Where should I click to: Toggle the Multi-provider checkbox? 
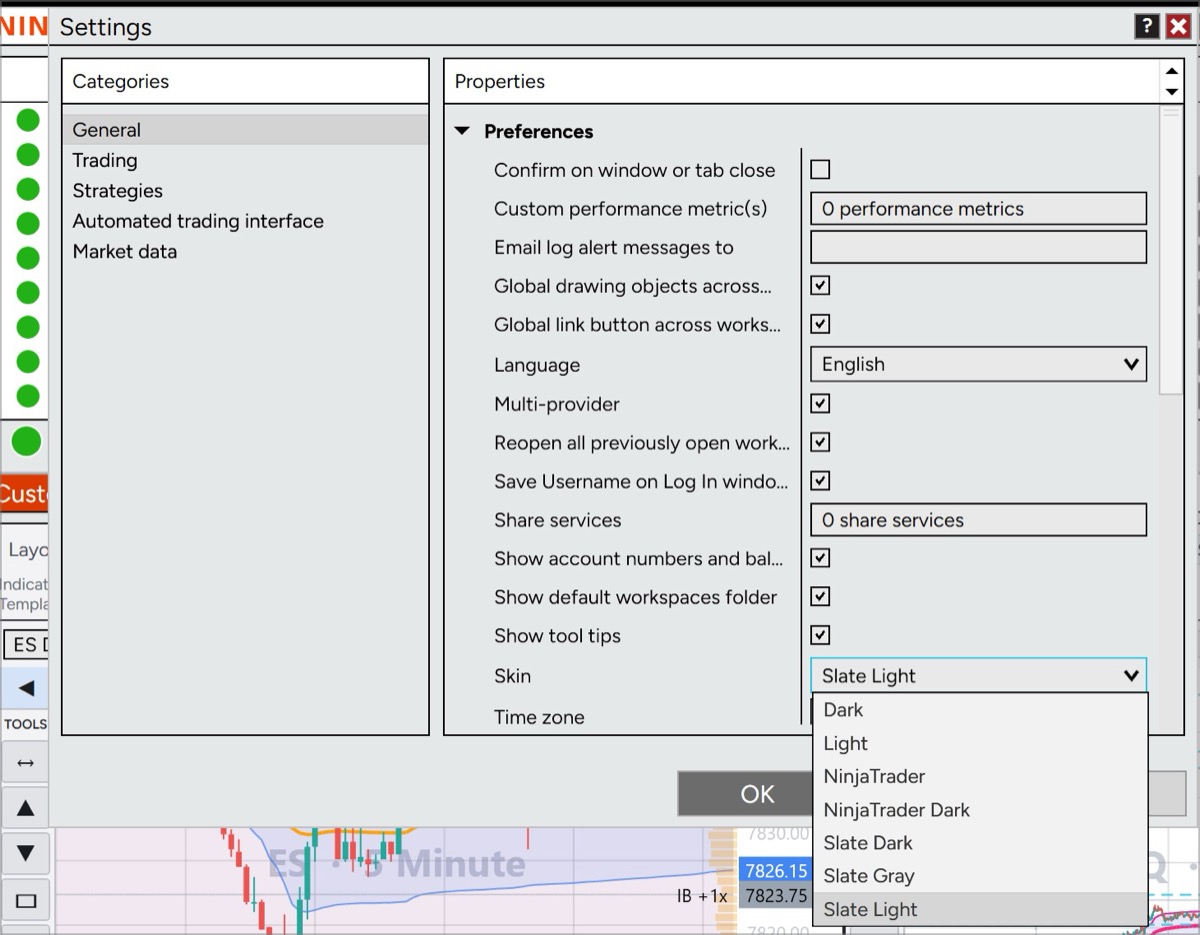820,404
